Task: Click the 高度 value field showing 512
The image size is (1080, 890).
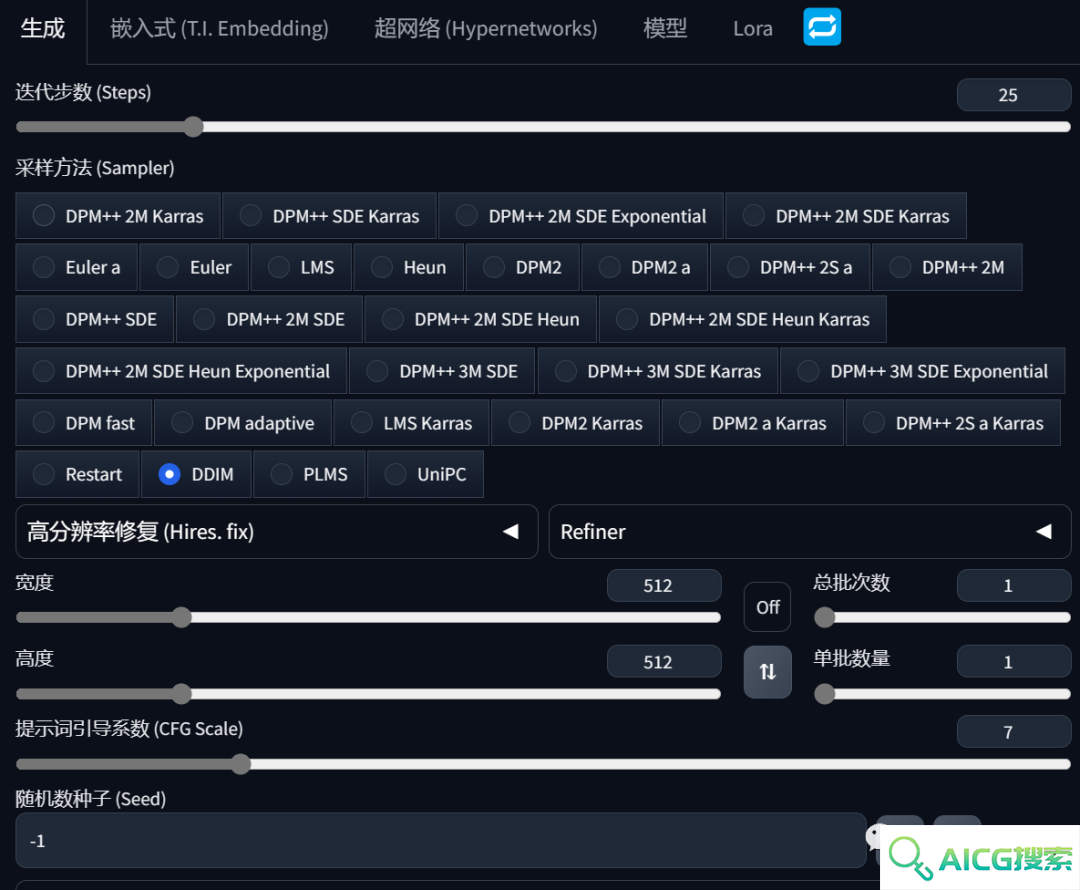Action: pyautogui.click(x=664, y=662)
